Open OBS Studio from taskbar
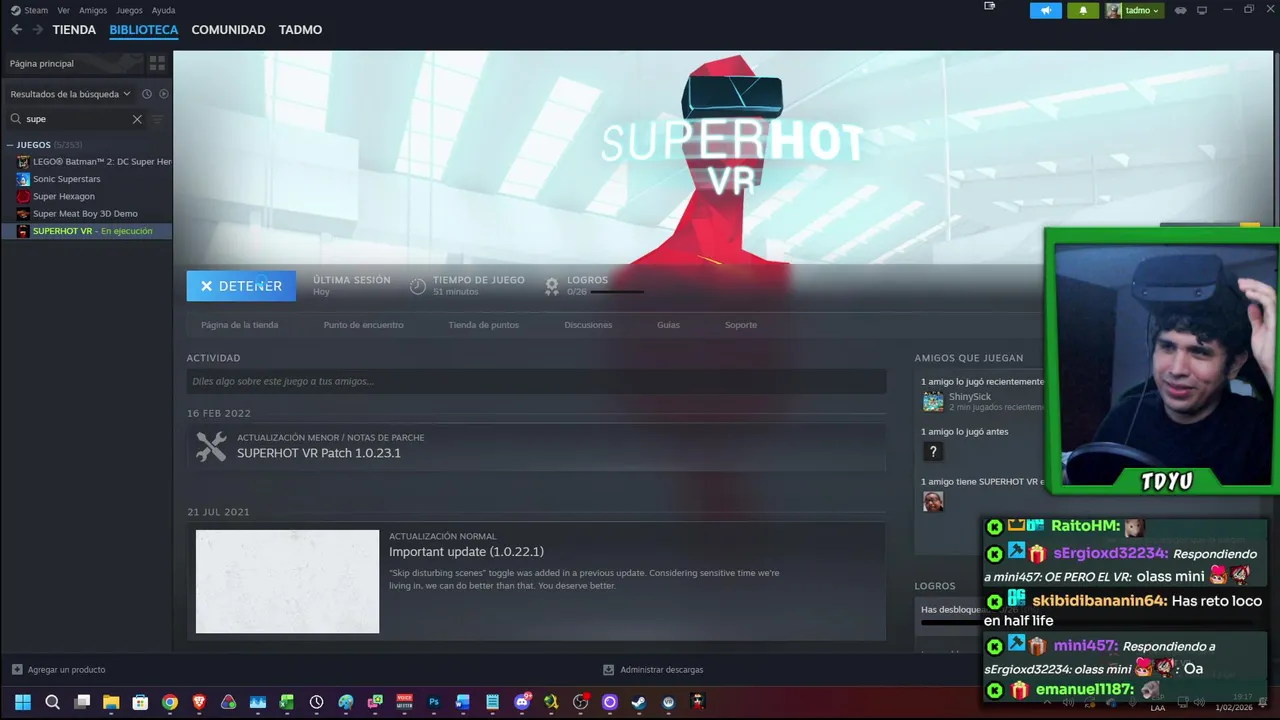The image size is (1280, 720). pos(580,702)
